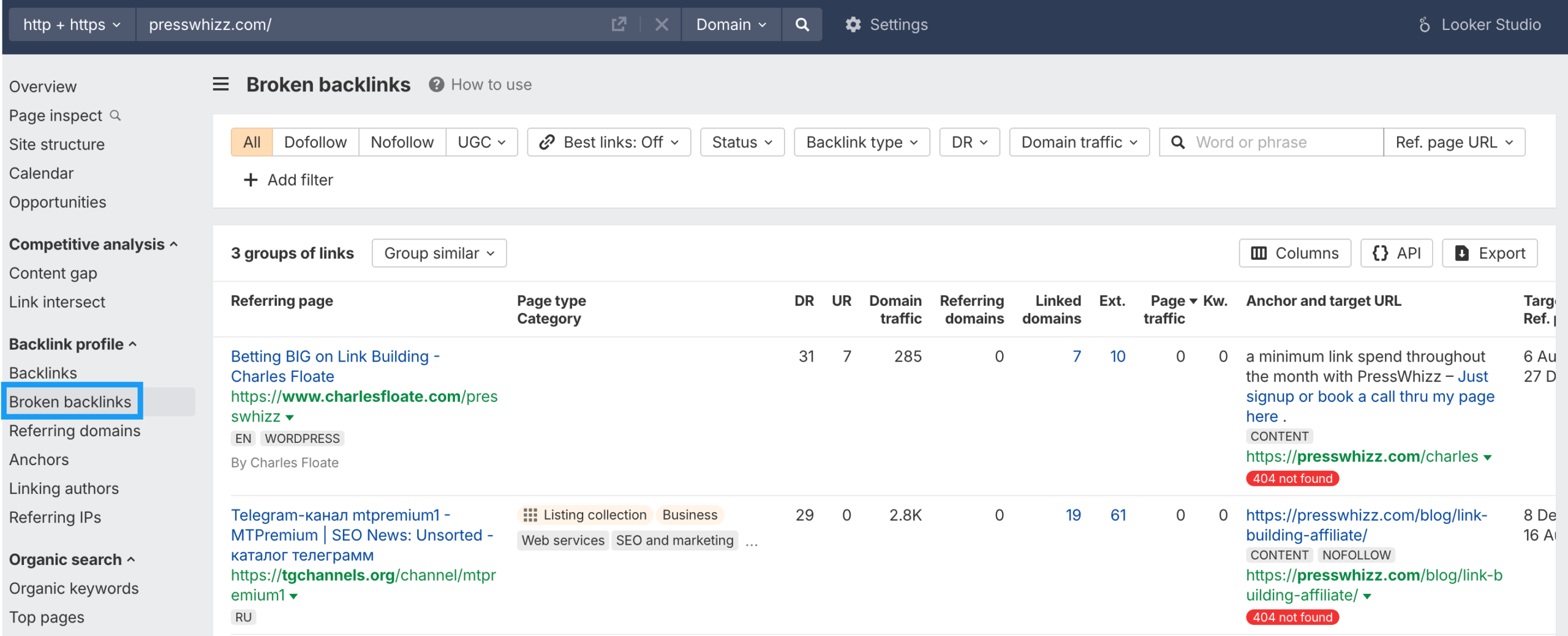Open Site structure from the sidebar
This screenshot has height=636, width=1568.
click(57, 145)
